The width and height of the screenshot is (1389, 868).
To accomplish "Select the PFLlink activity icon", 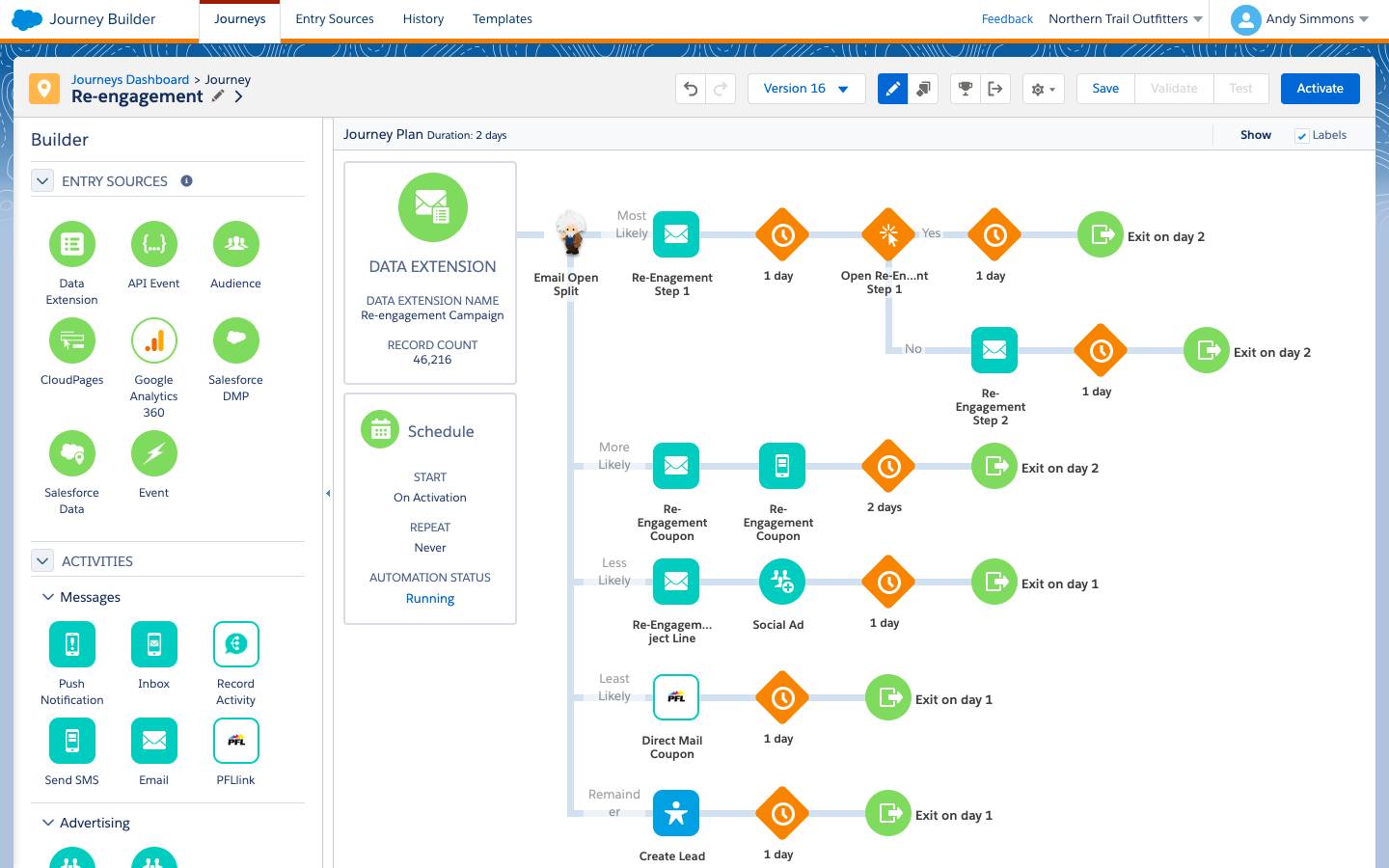I will 236,741.
